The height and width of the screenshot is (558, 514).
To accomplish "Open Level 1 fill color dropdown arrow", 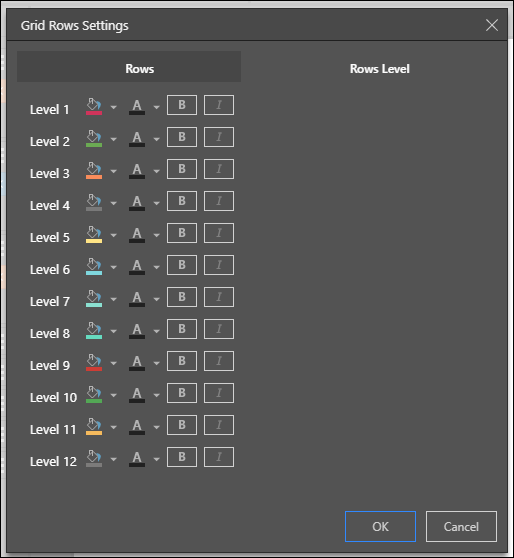I will pyautogui.click(x=114, y=107).
